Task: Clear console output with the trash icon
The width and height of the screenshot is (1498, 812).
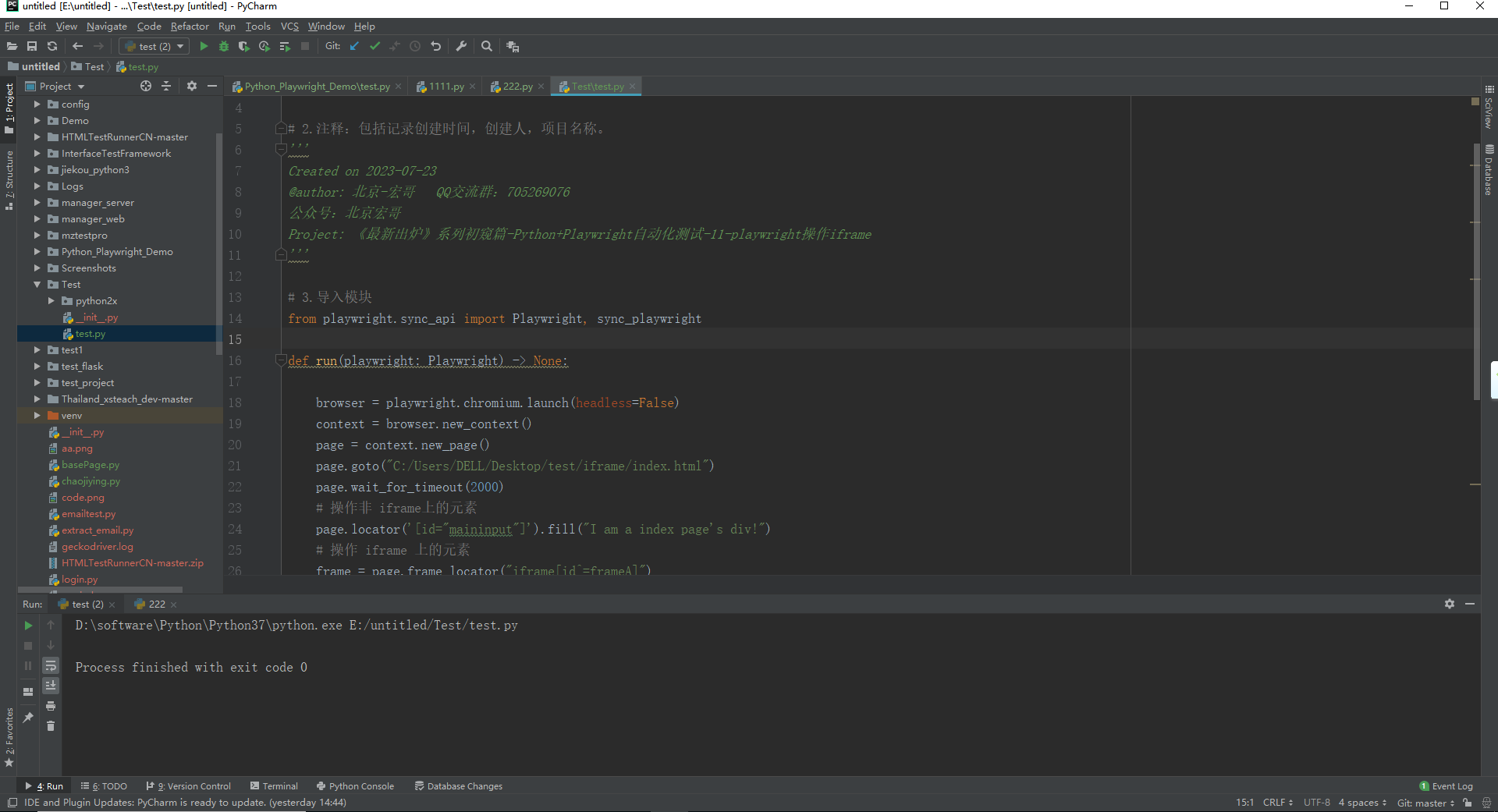Action: click(x=51, y=726)
